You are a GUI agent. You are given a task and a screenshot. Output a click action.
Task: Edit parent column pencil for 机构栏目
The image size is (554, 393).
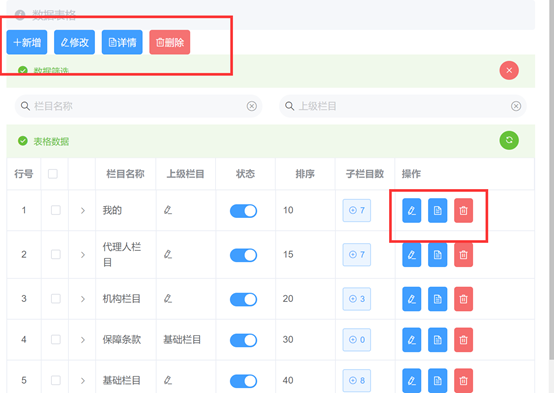coord(168,299)
